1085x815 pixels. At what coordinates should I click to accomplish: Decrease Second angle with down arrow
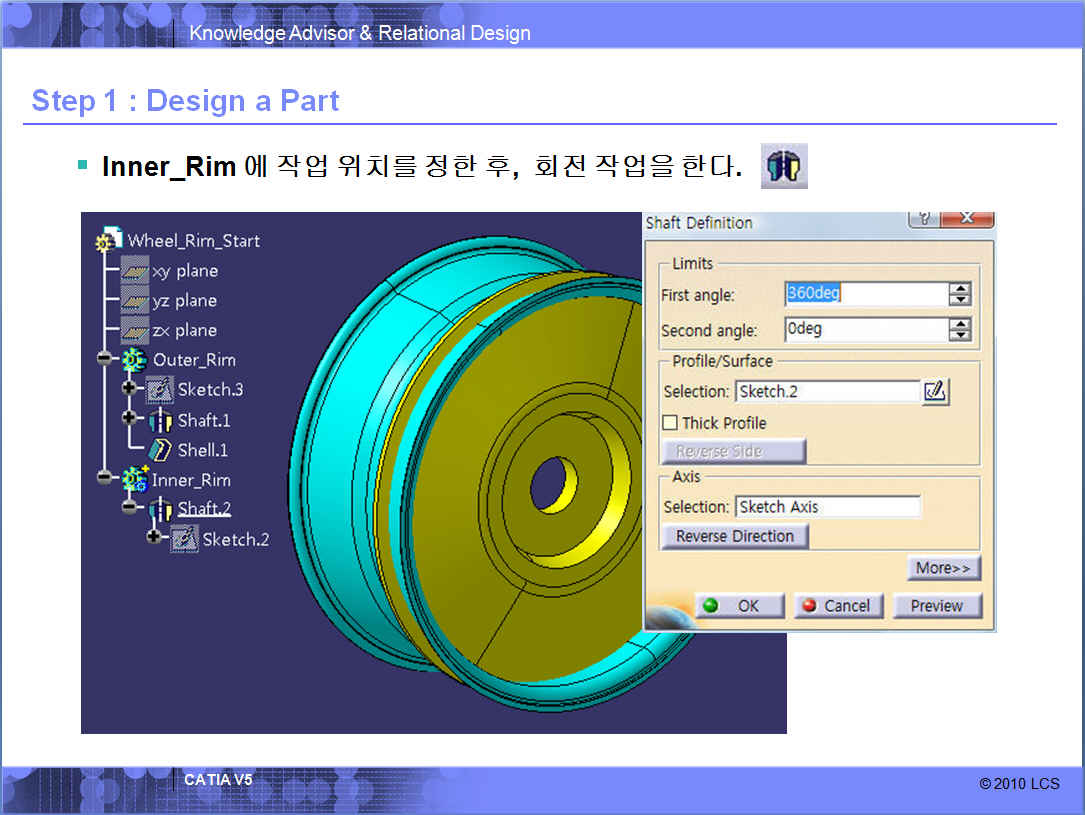pyautogui.click(x=959, y=335)
